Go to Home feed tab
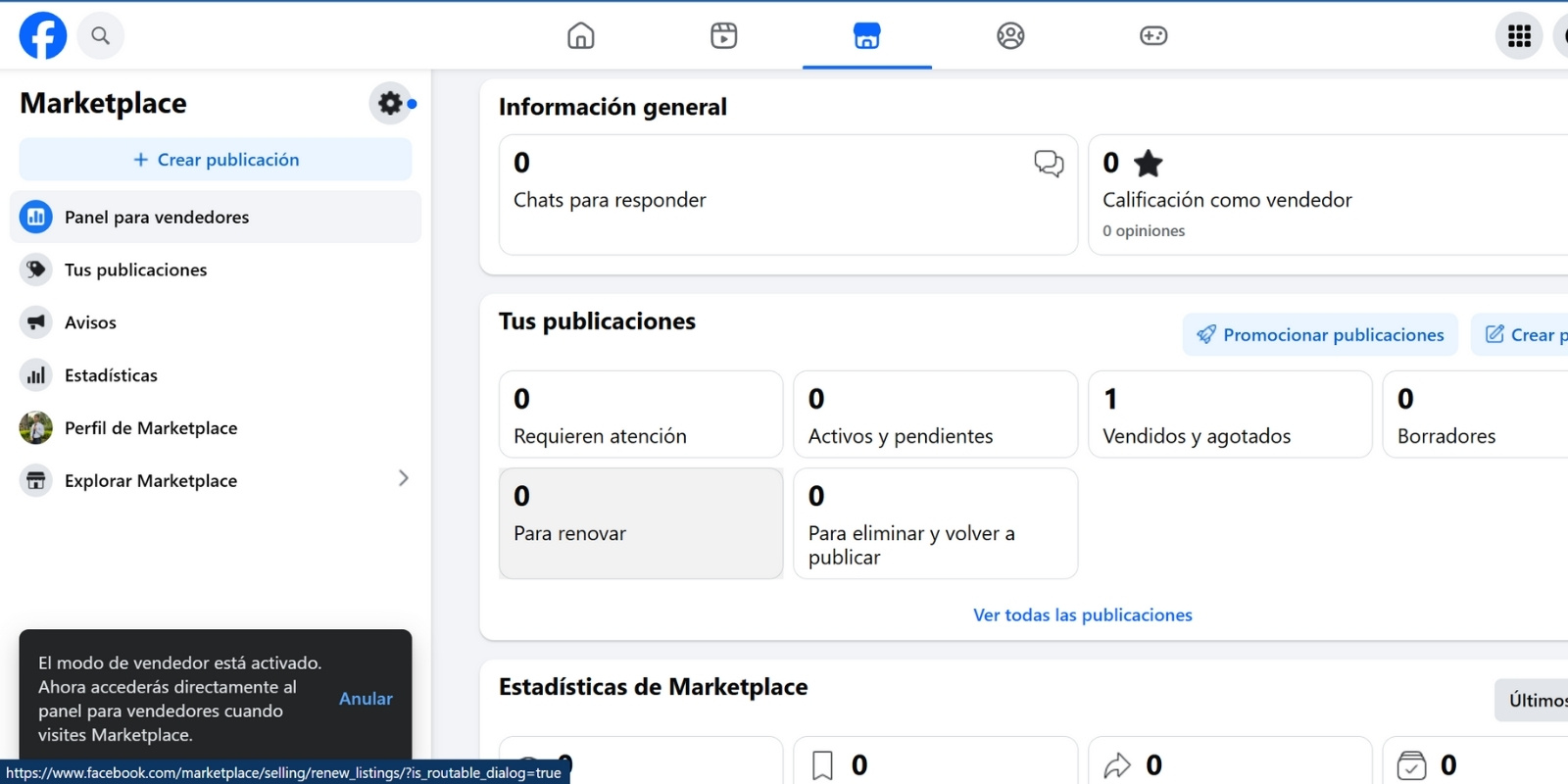The width and height of the screenshot is (1568, 784). click(x=581, y=36)
